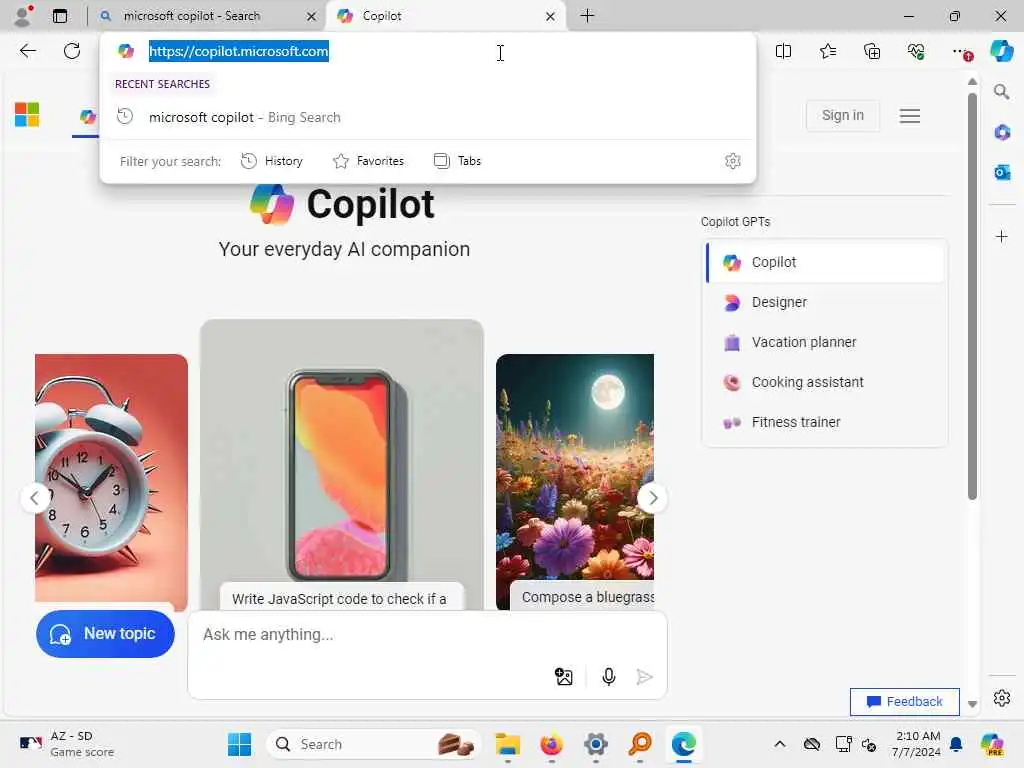This screenshot has width=1024, height=768.
Task: Select the Designer GPT
Action: point(825,302)
